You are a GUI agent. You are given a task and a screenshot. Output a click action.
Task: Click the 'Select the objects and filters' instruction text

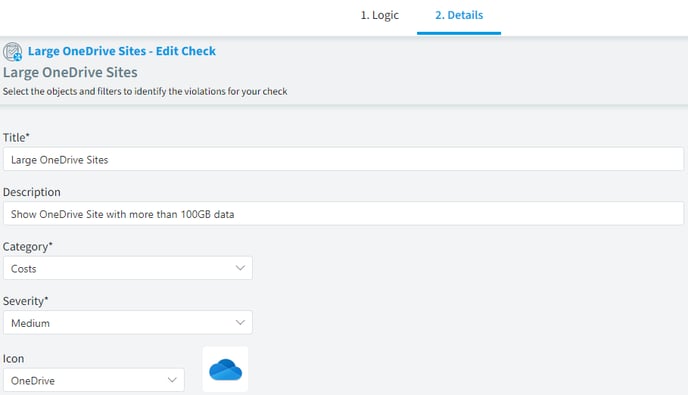[x=145, y=91]
